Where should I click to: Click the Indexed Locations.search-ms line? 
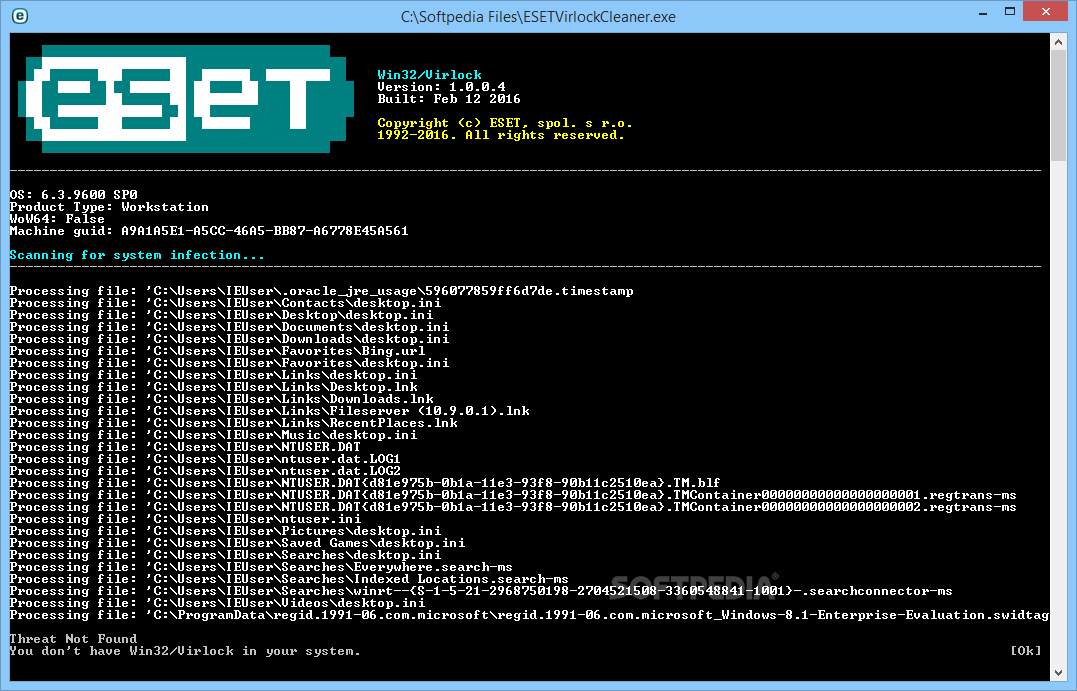289,579
